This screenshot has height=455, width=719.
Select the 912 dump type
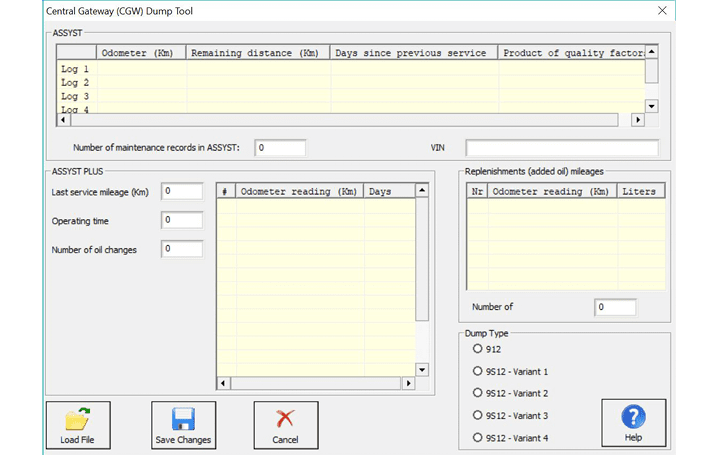478,349
